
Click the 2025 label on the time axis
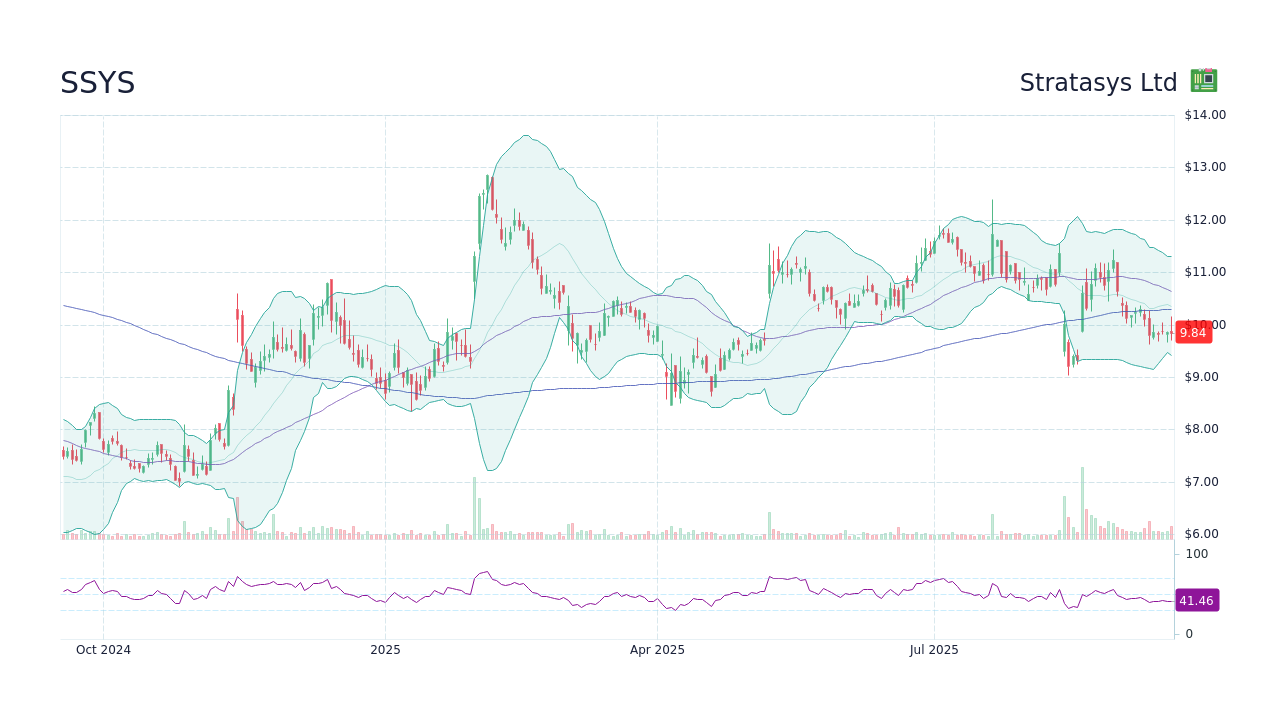385,649
